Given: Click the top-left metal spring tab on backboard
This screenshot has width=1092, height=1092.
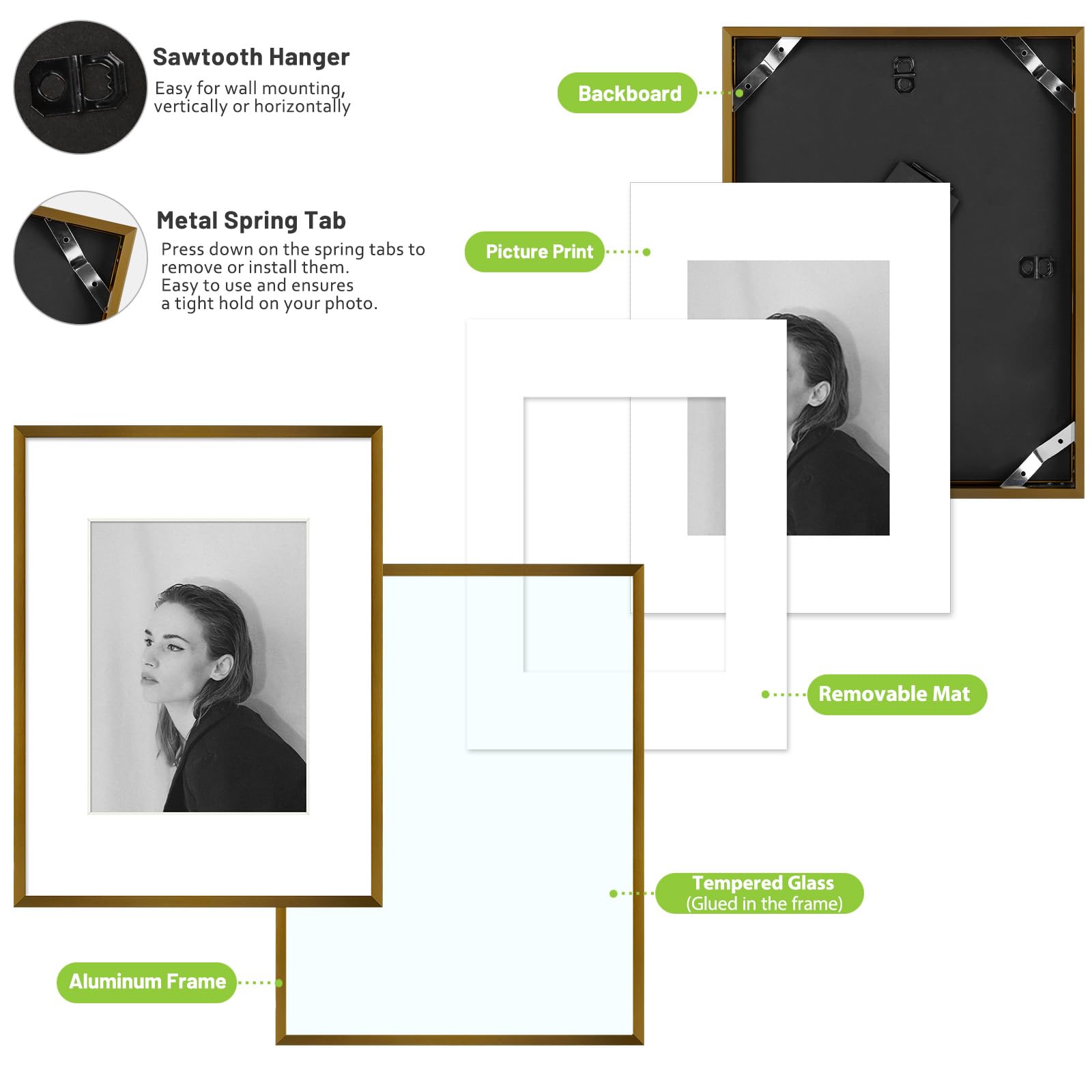Looking at the screenshot, I should click(x=766, y=66).
